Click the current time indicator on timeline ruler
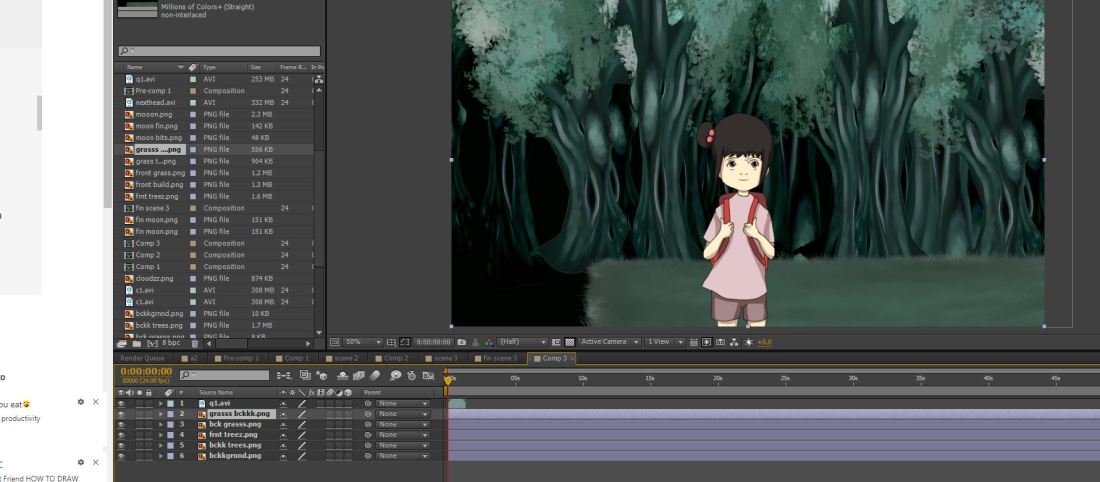 (448, 380)
